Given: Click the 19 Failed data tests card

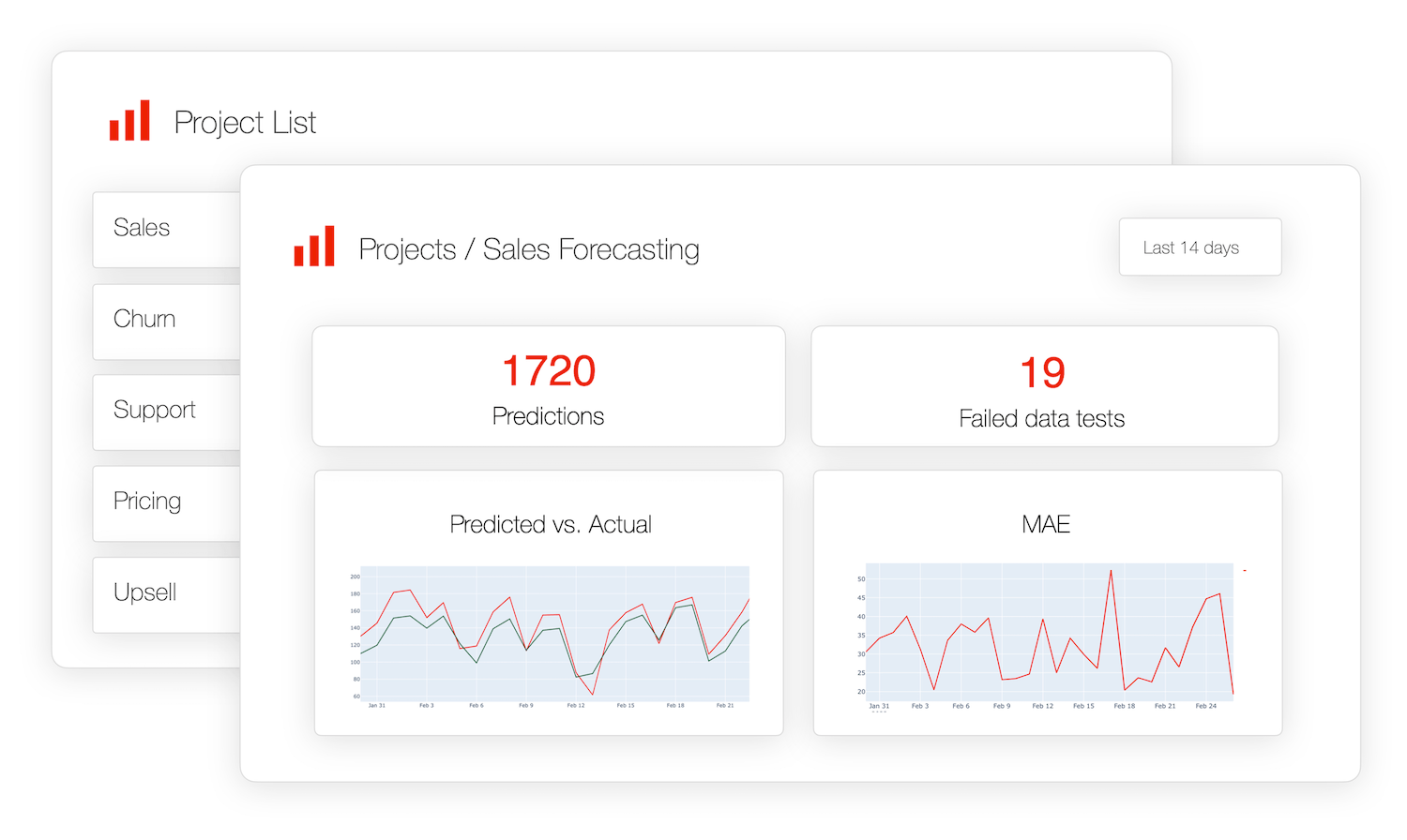Looking at the screenshot, I should point(1045,386).
